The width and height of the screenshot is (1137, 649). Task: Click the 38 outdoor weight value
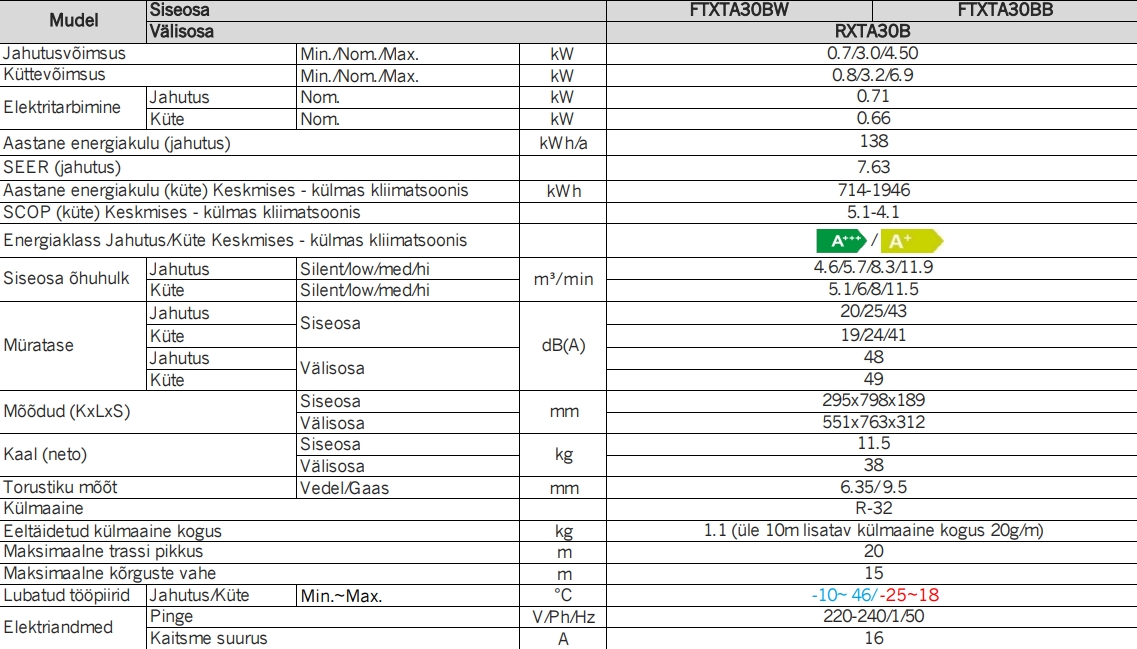pyautogui.click(x=874, y=466)
